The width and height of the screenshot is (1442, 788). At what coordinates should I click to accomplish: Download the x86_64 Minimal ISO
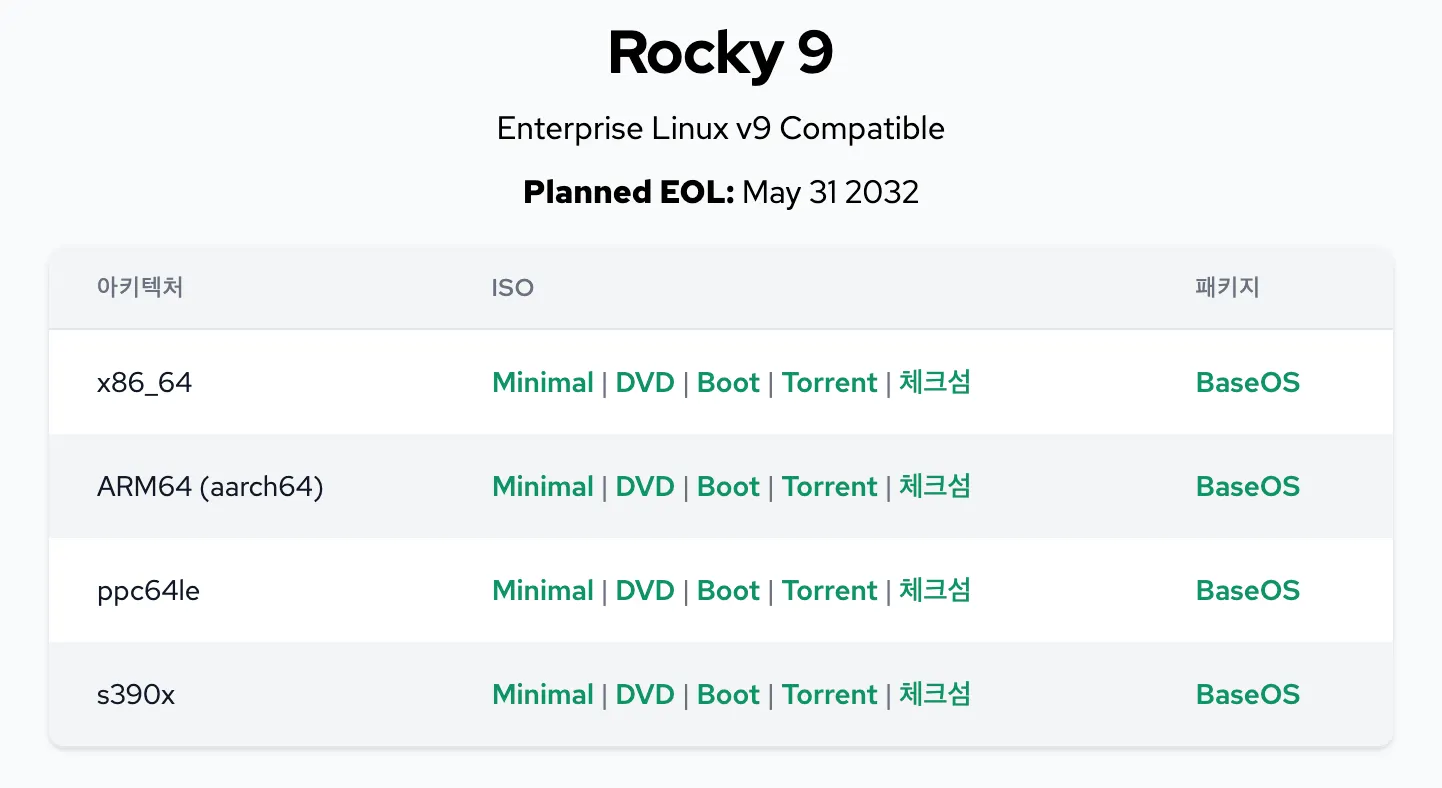(x=543, y=383)
